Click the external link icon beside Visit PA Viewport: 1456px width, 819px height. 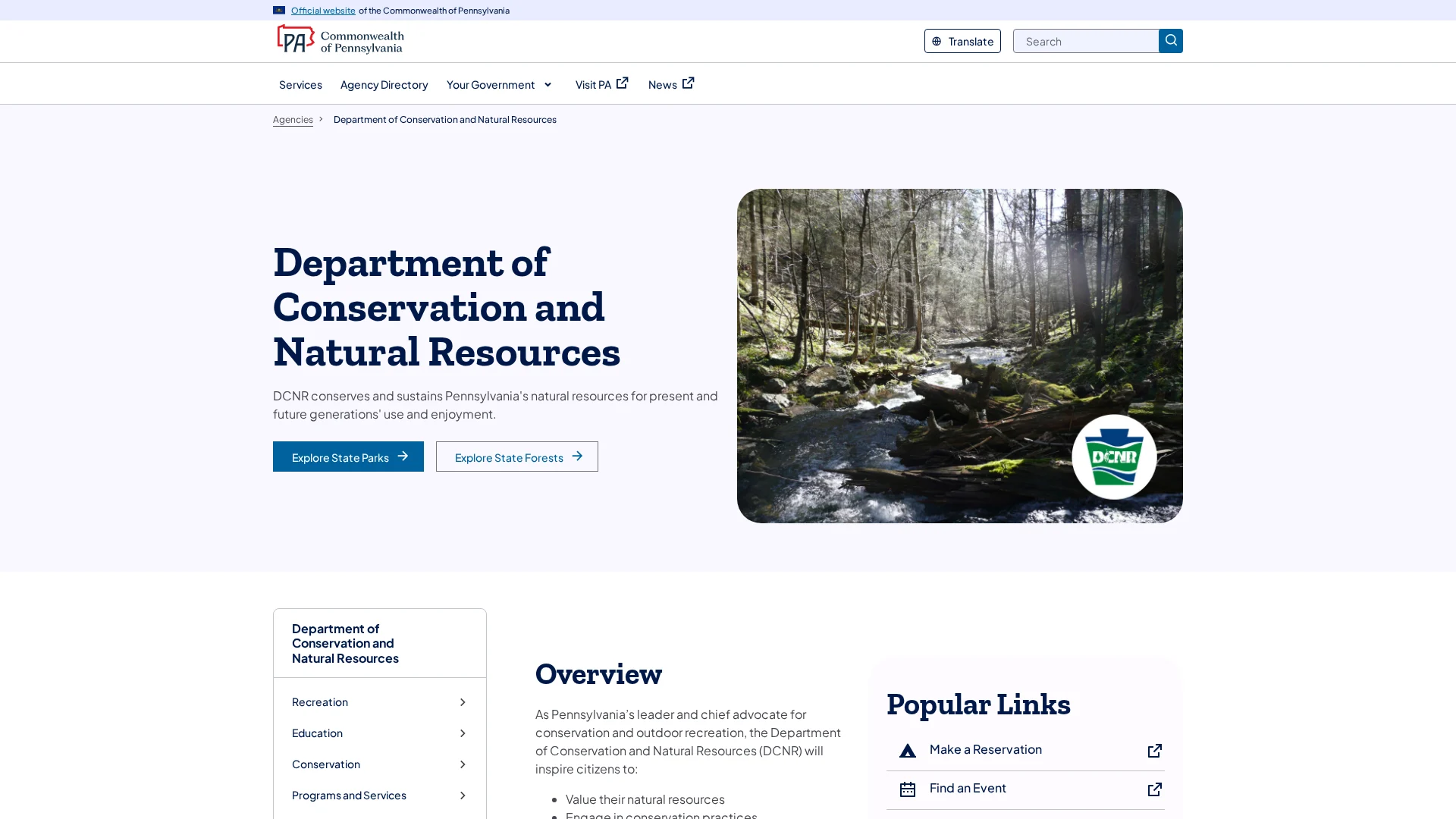pos(622,83)
